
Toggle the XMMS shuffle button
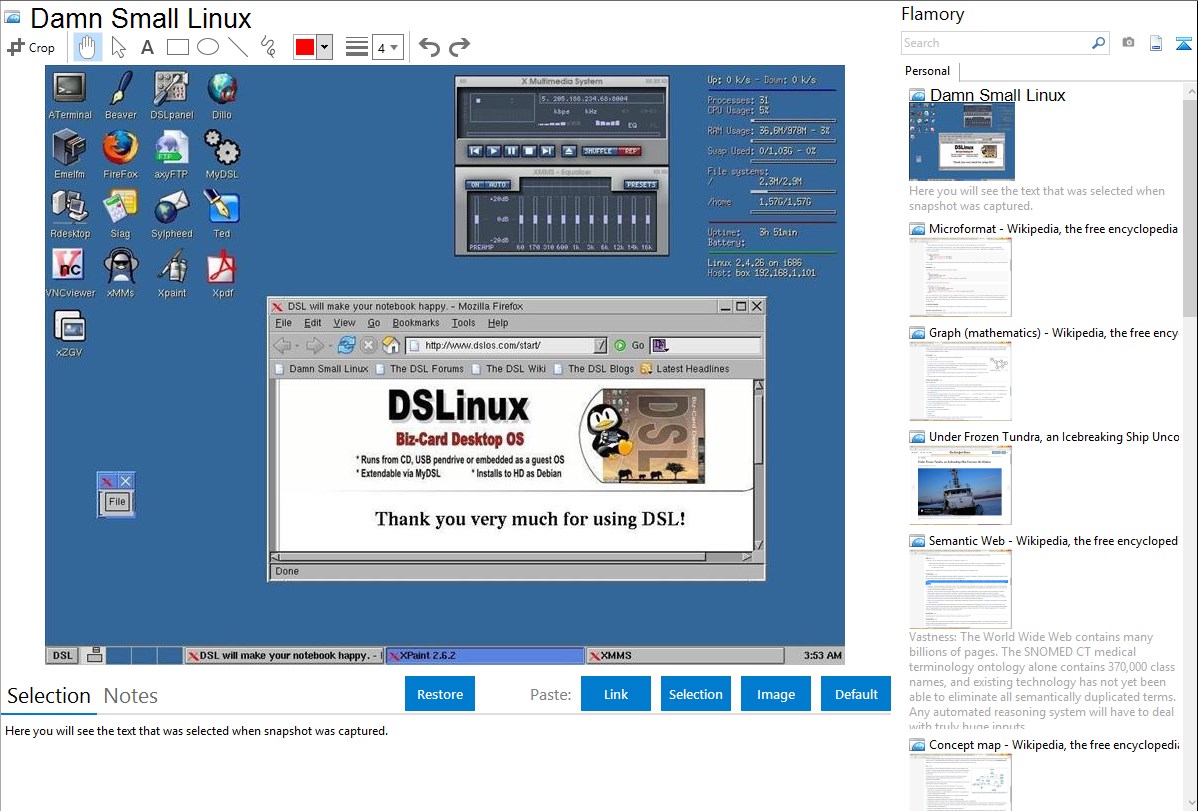(x=598, y=151)
